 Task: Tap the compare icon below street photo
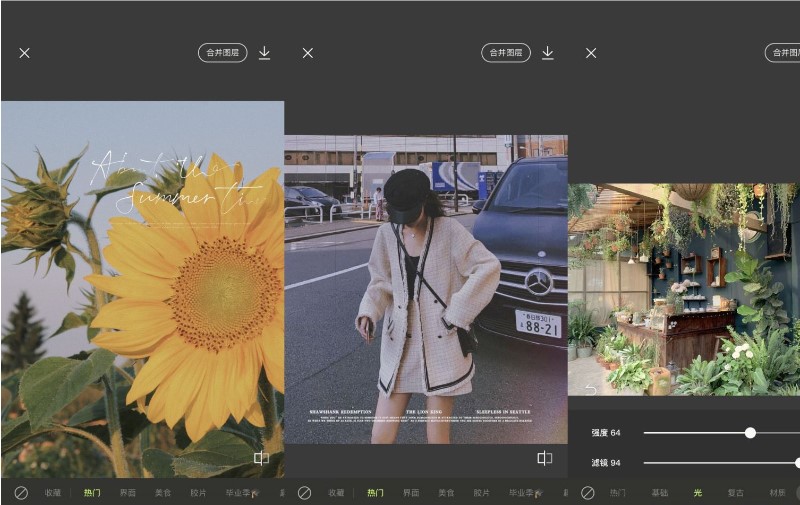coord(544,458)
